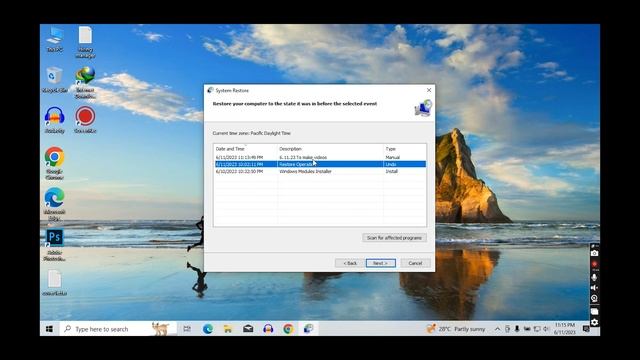Open the red record-button desktop shortcut
Screen dimensions: 640x360
coord(85,120)
